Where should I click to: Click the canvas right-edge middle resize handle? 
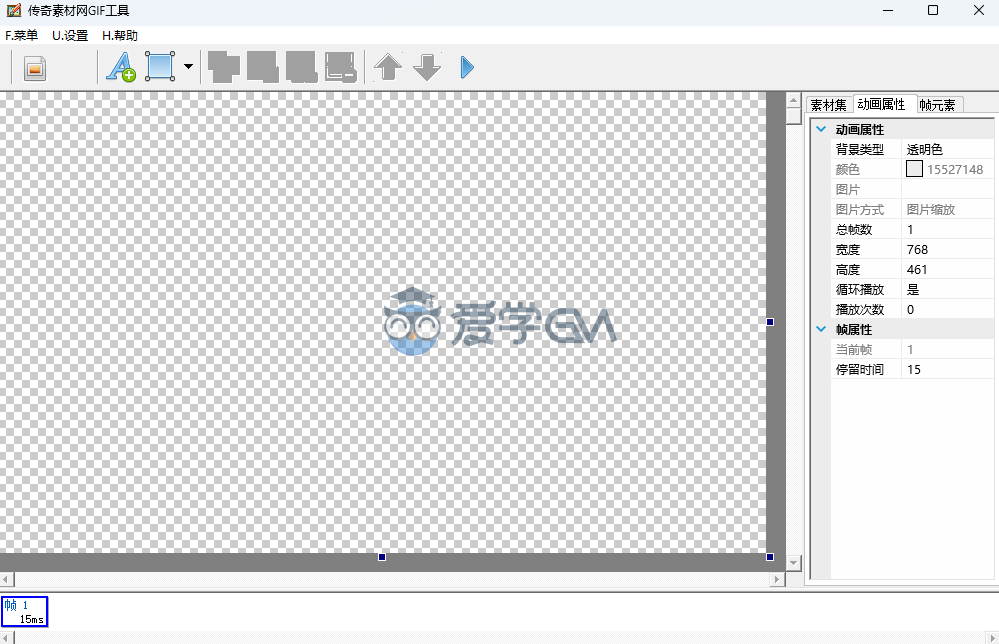770,322
